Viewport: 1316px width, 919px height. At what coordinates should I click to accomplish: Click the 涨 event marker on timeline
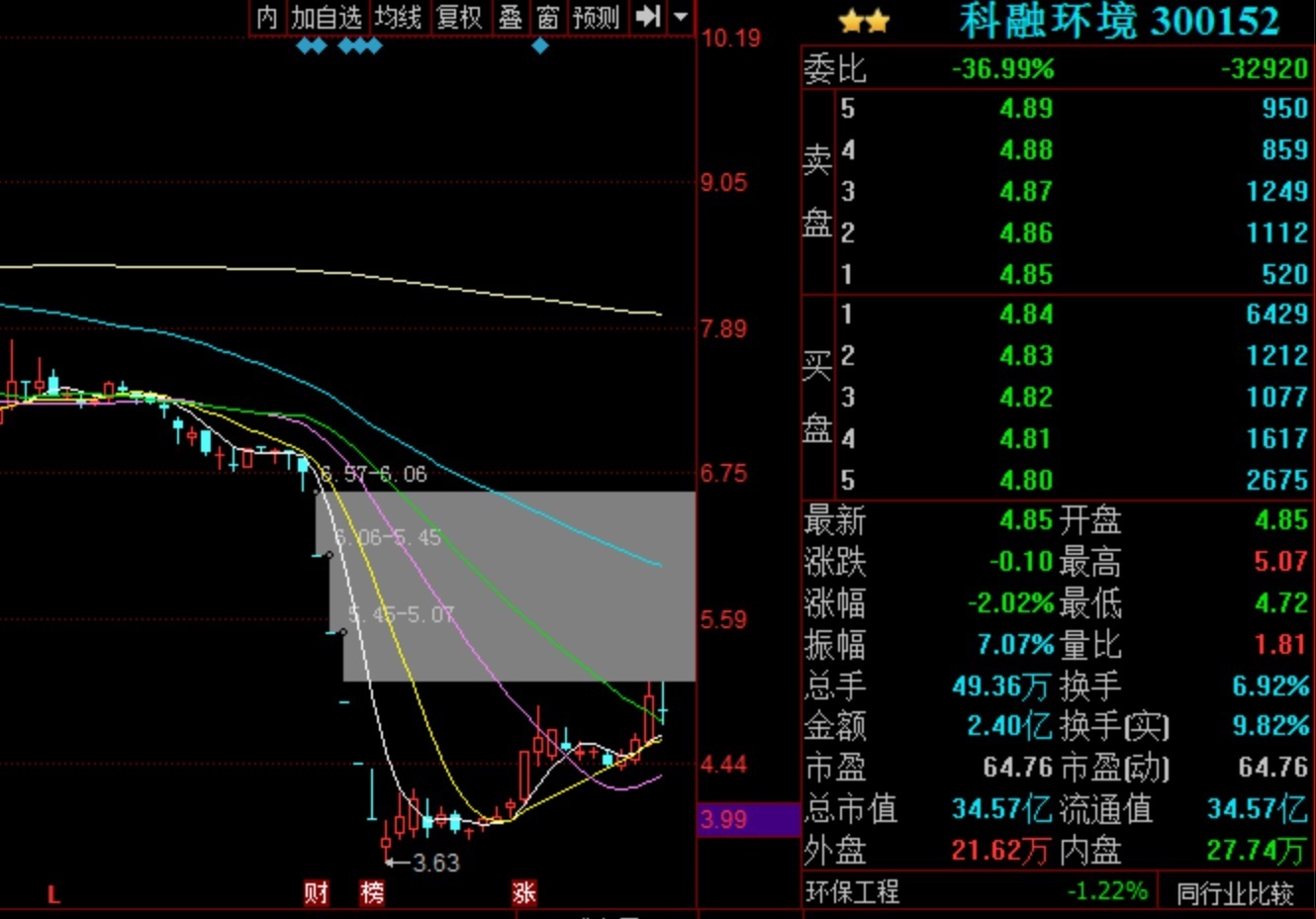point(523,893)
